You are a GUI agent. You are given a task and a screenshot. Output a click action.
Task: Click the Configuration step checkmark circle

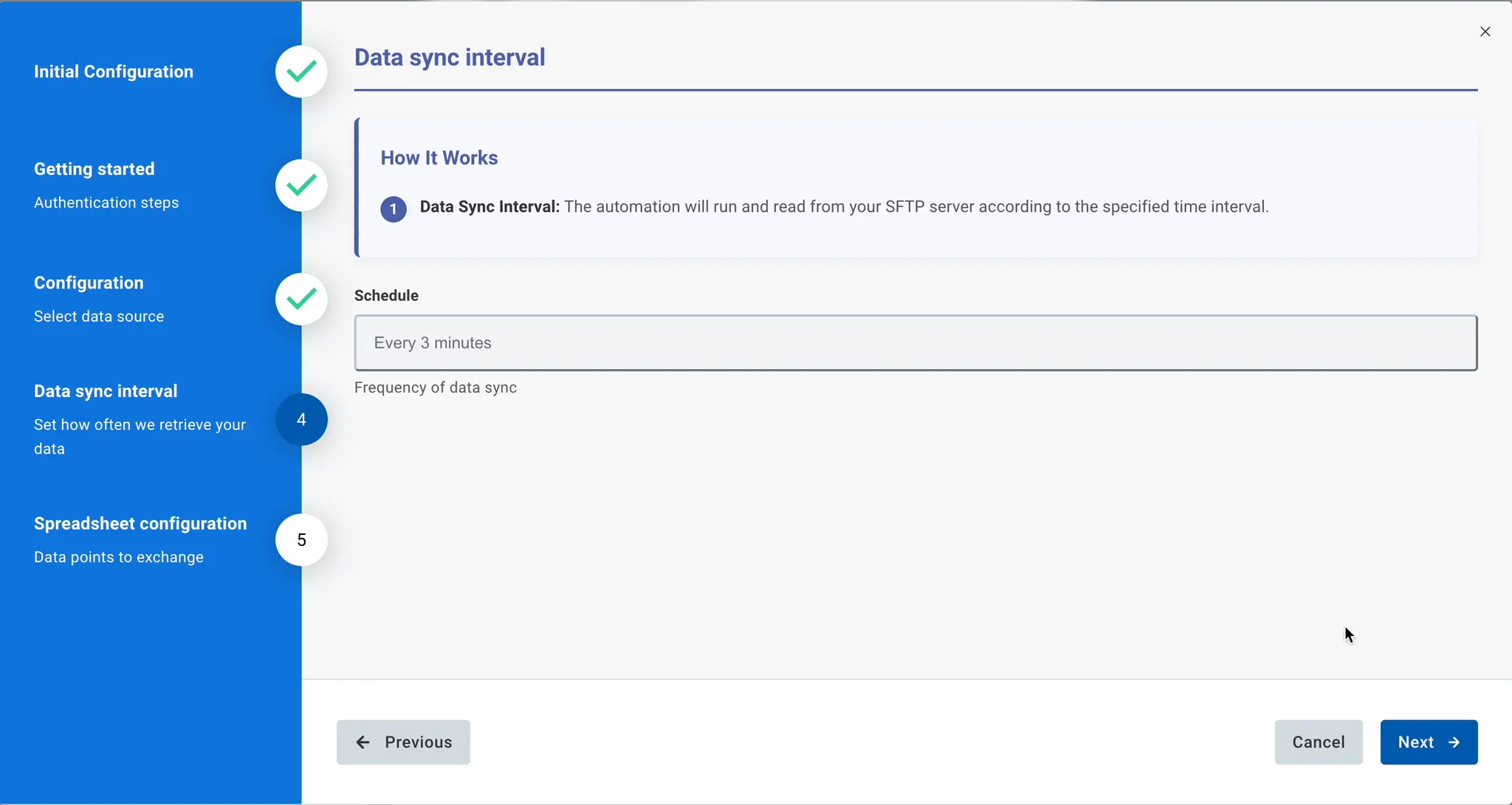tap(301, 299)
